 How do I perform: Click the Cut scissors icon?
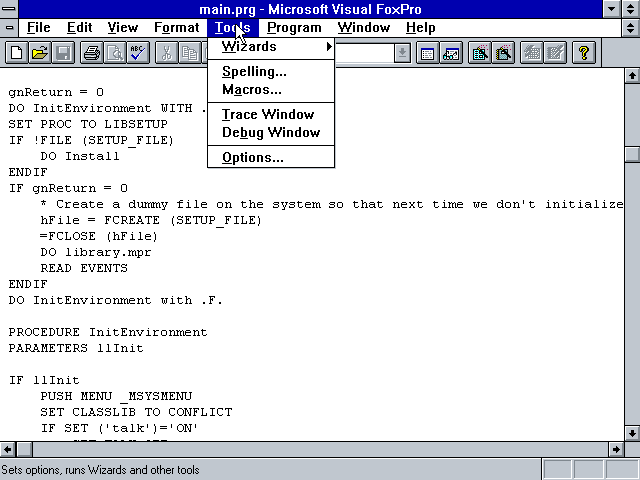167,53
